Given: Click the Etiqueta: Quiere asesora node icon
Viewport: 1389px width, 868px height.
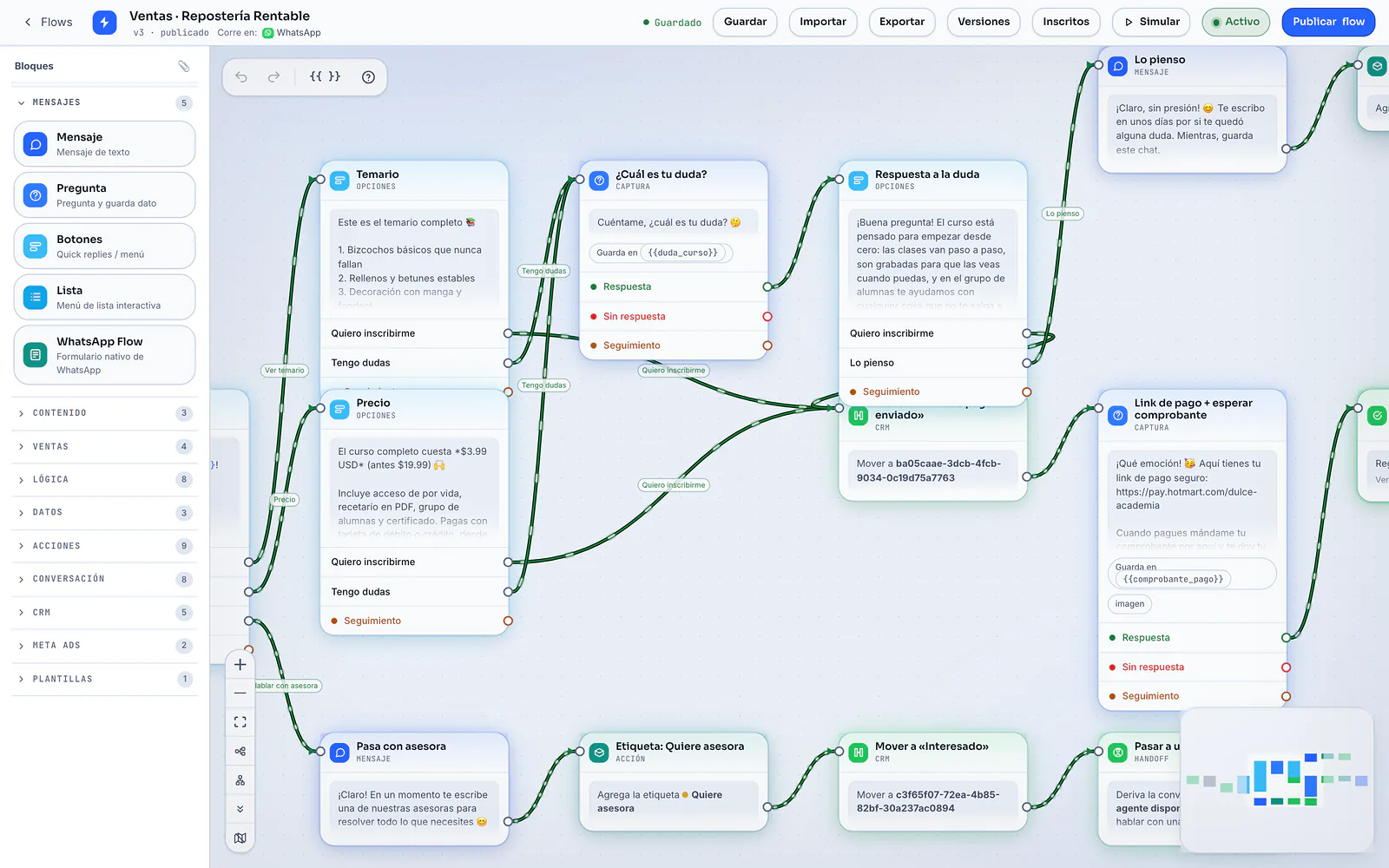Looking at the screenshot, I should pos(599,753).
